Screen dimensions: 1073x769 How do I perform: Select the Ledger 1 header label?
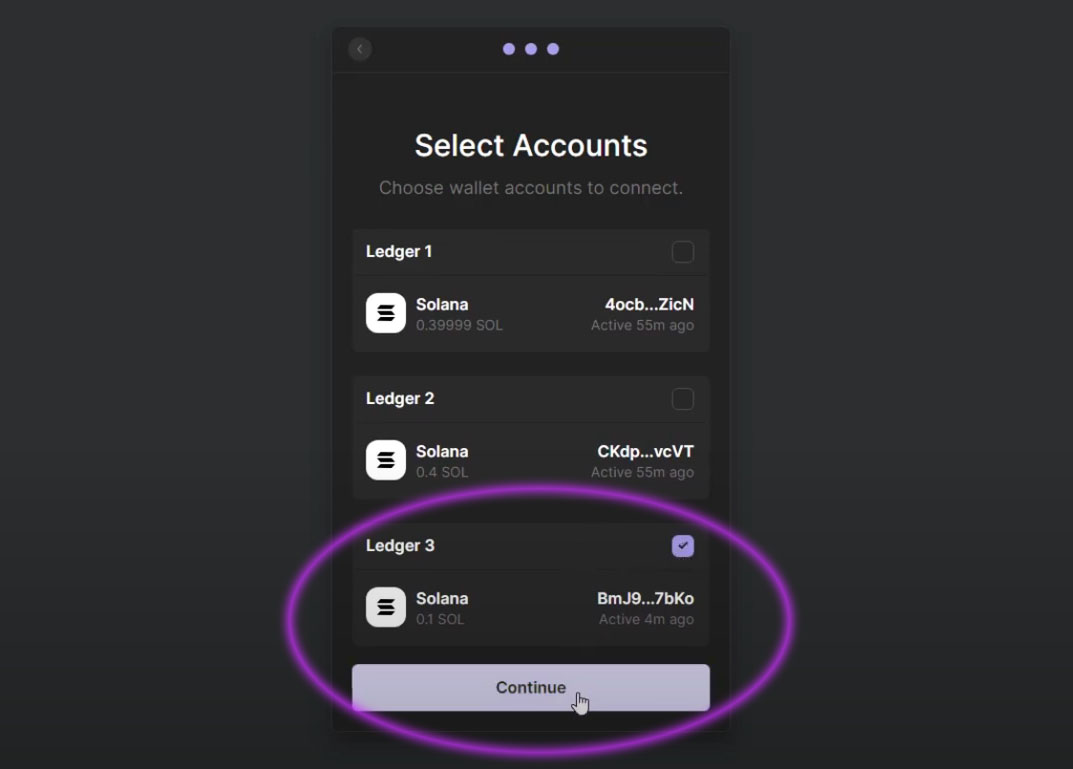tap(399, 252)
